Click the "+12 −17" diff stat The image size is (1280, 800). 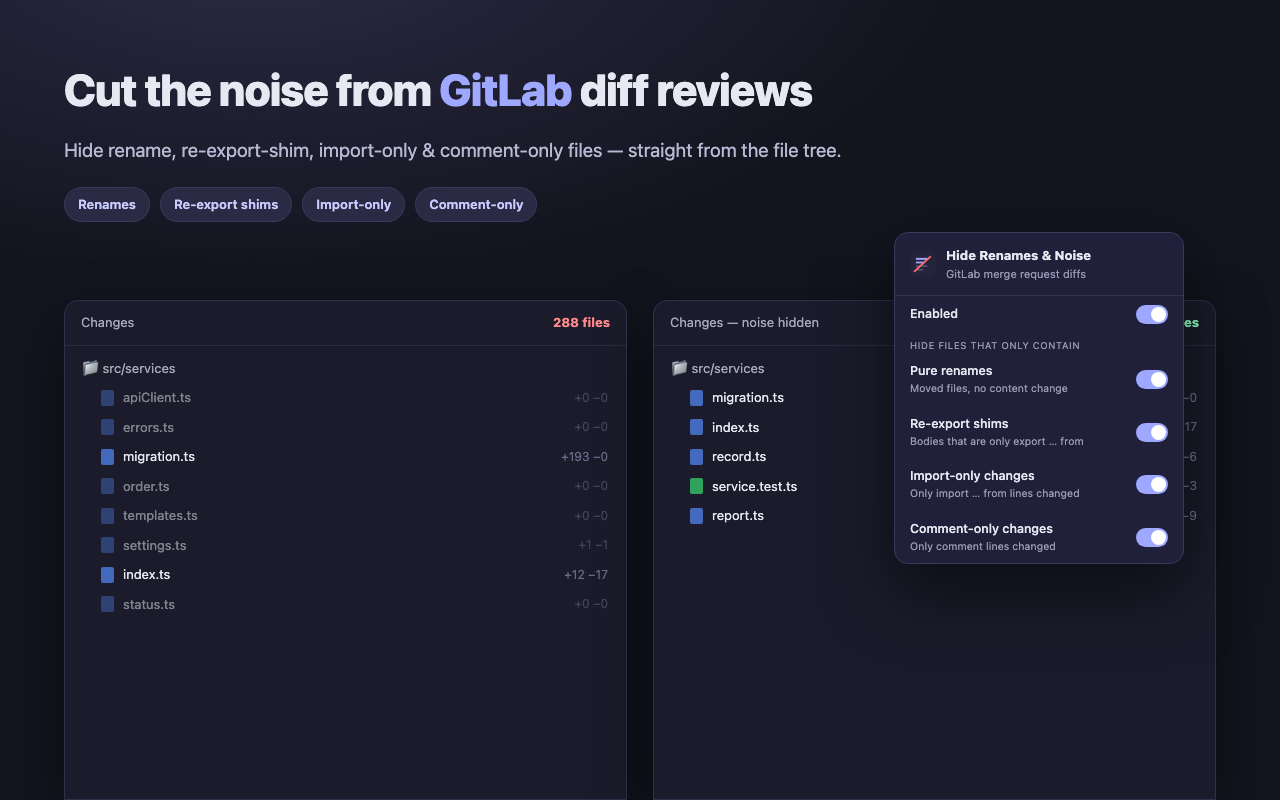tap(586, 575)
